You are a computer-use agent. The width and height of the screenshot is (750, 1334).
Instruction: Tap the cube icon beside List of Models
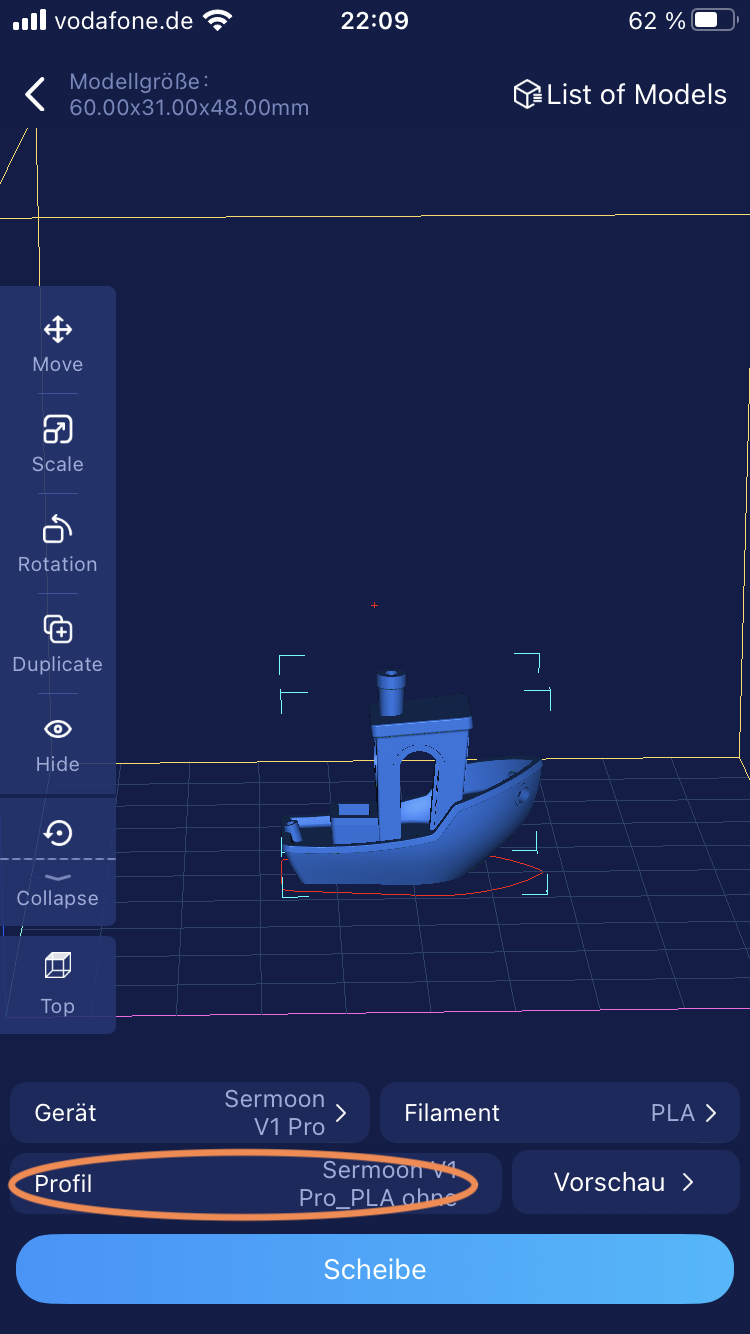pyautogui.click(x=526, y=95)
